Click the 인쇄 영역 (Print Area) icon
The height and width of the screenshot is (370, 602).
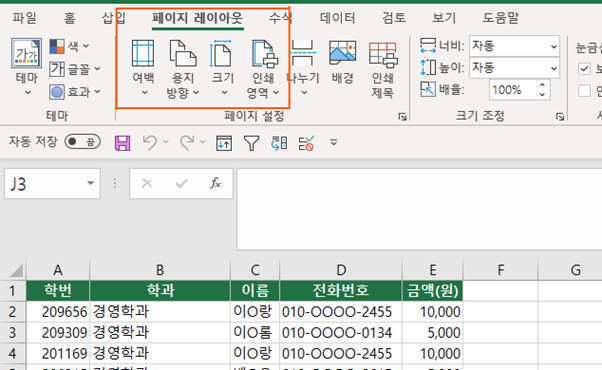click(265, 54)
